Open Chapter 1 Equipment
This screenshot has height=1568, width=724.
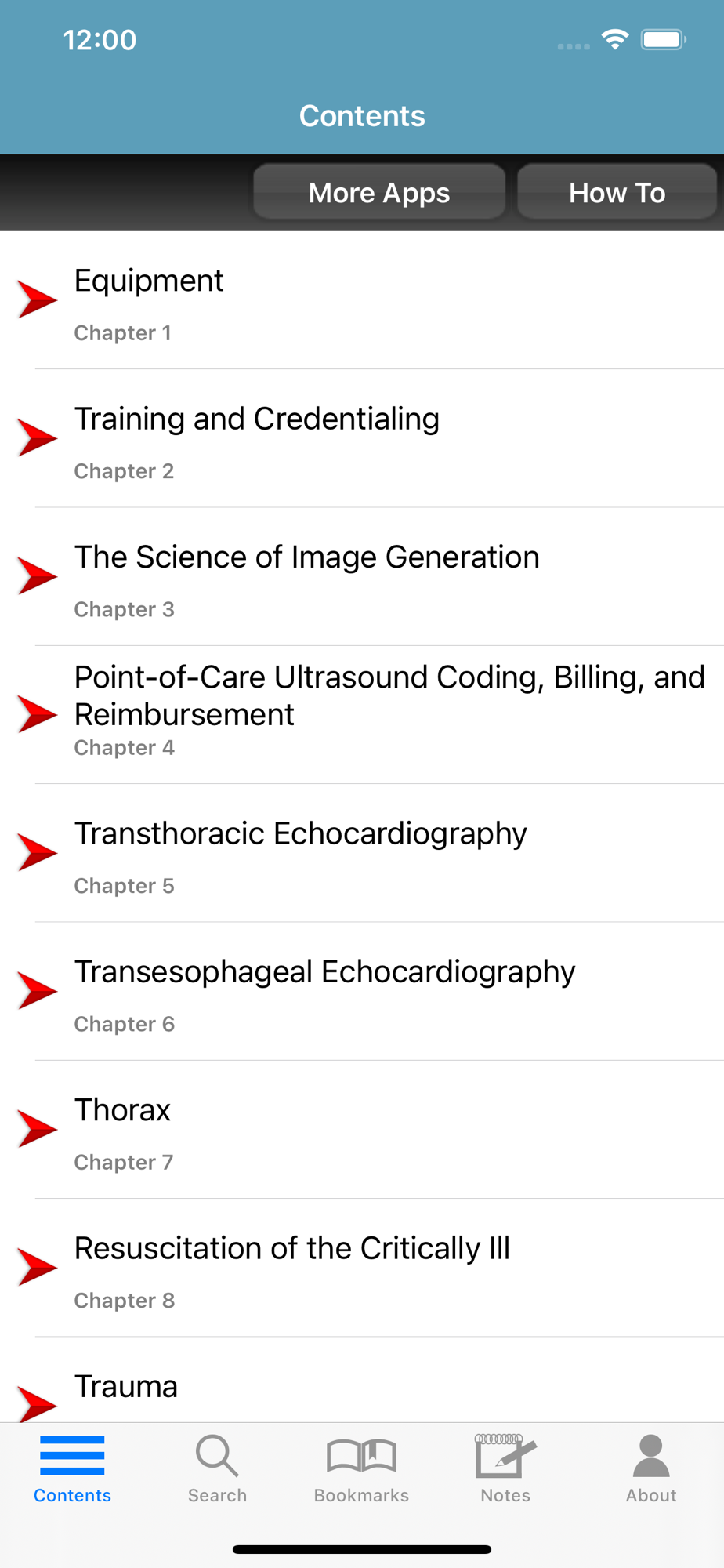click(x=149, y=281)
